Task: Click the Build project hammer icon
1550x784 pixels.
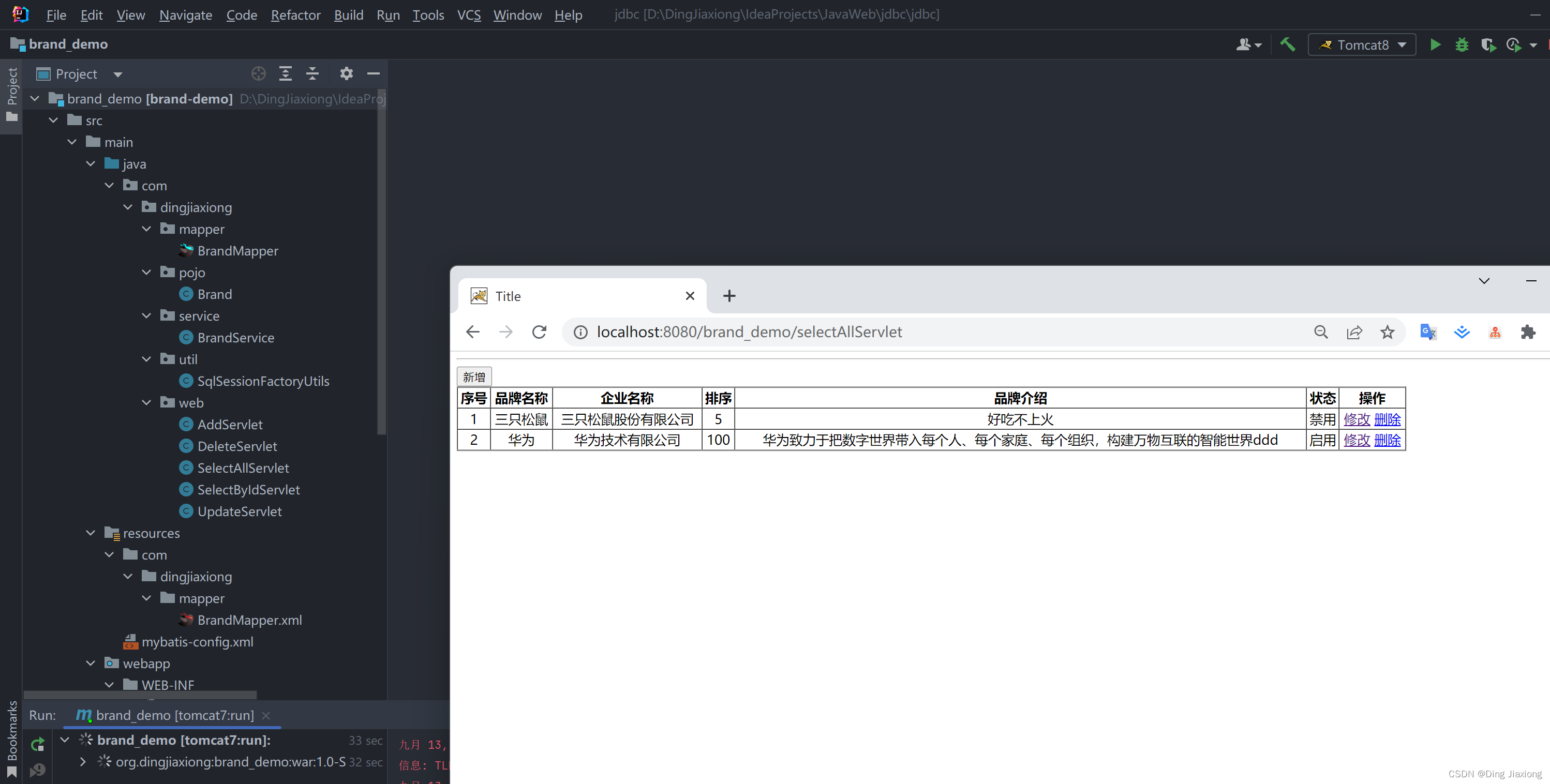Action: pos(1287,44)
